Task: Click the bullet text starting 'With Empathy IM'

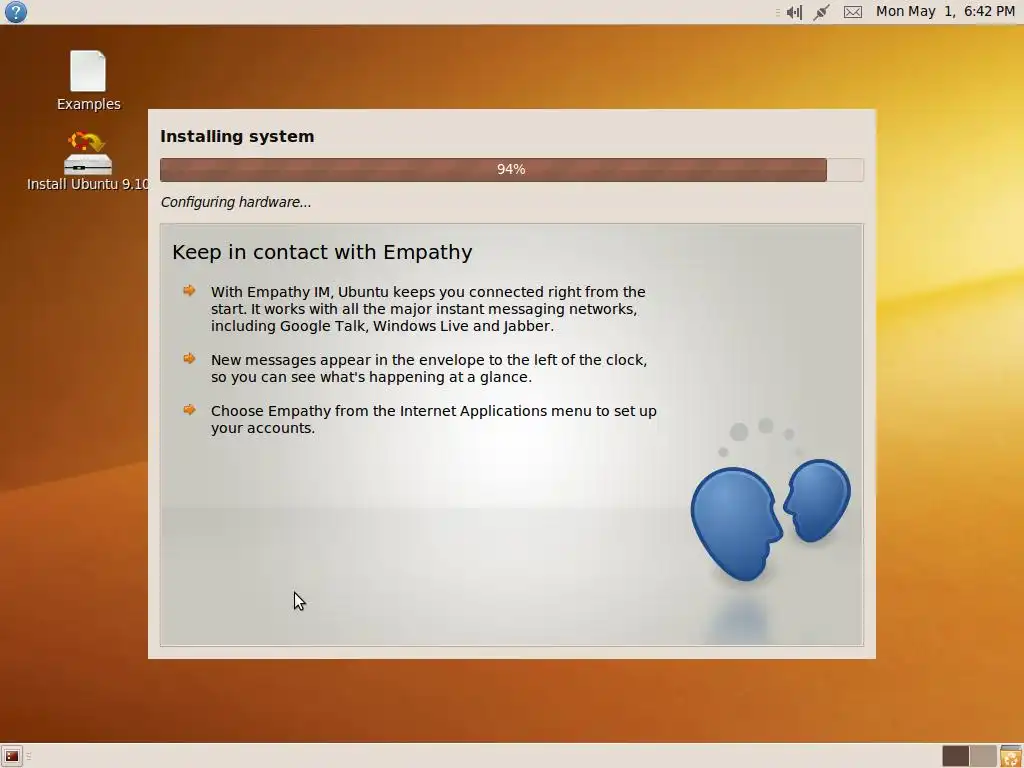Action: pos(428,309)
